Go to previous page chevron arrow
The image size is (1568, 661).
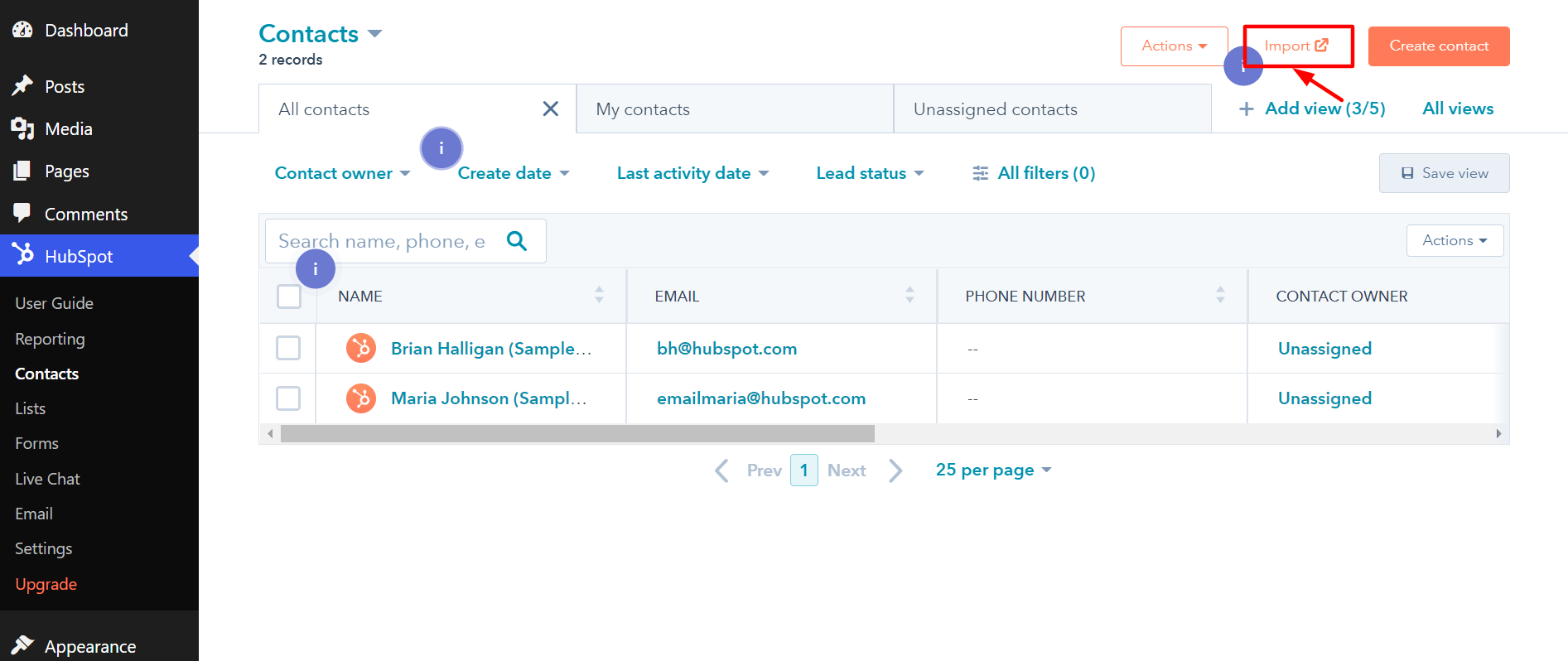(x=722, y=470)
